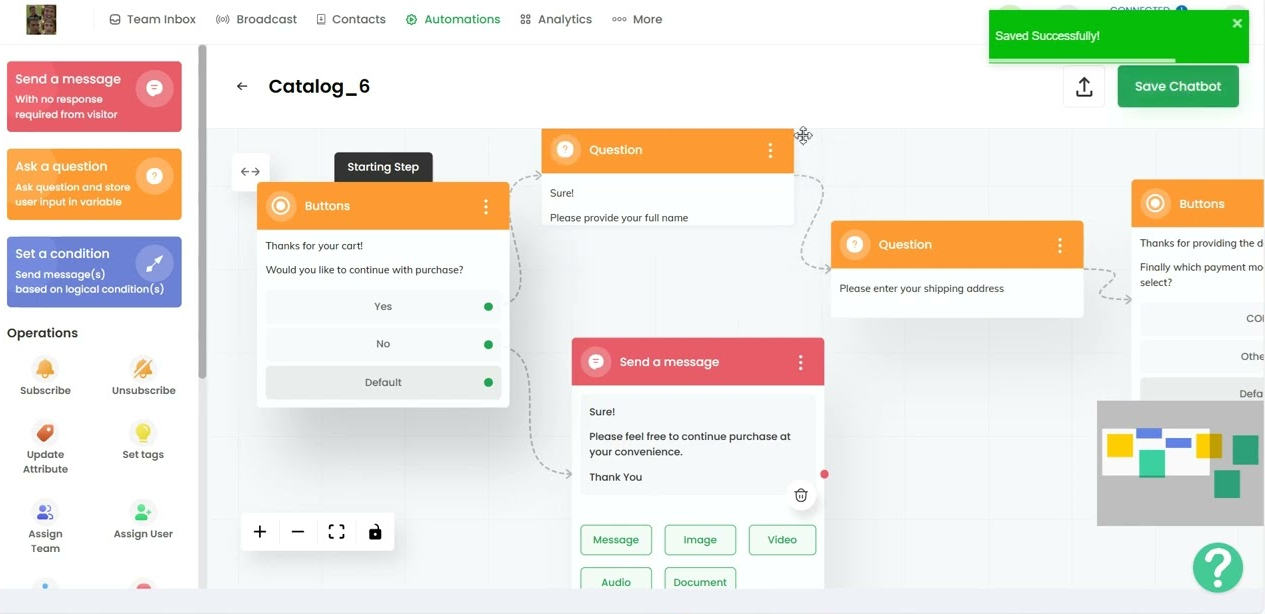
Task: Click the Save Chatbot button
Action: pyautogui.click(x=1177, y=86)
